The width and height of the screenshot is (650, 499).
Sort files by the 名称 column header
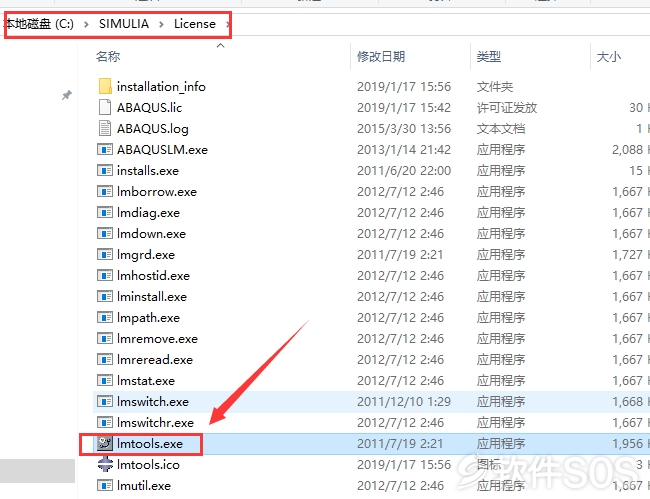click(x=108, y=56)
